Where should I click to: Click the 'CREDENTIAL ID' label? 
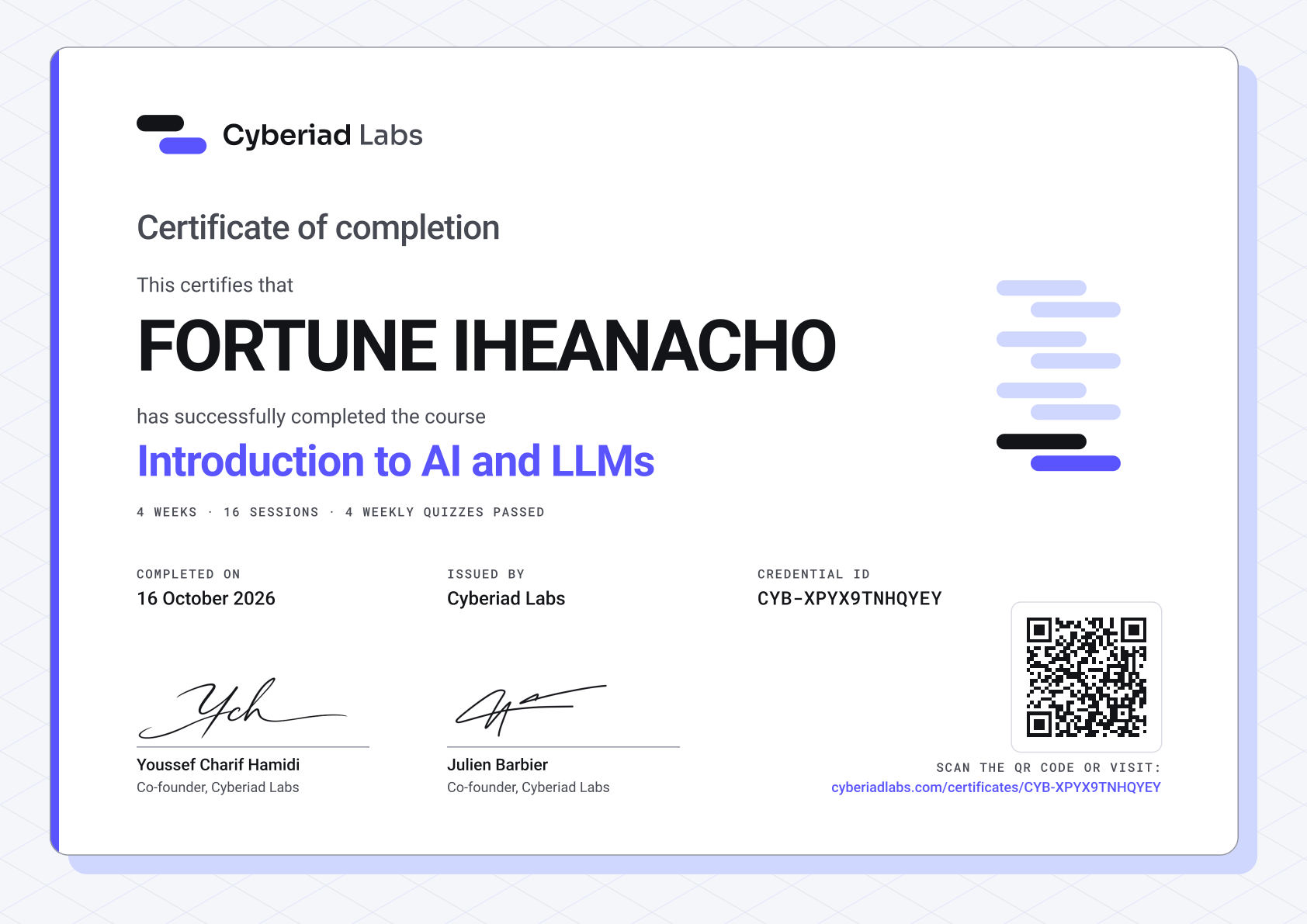point(813,574)
